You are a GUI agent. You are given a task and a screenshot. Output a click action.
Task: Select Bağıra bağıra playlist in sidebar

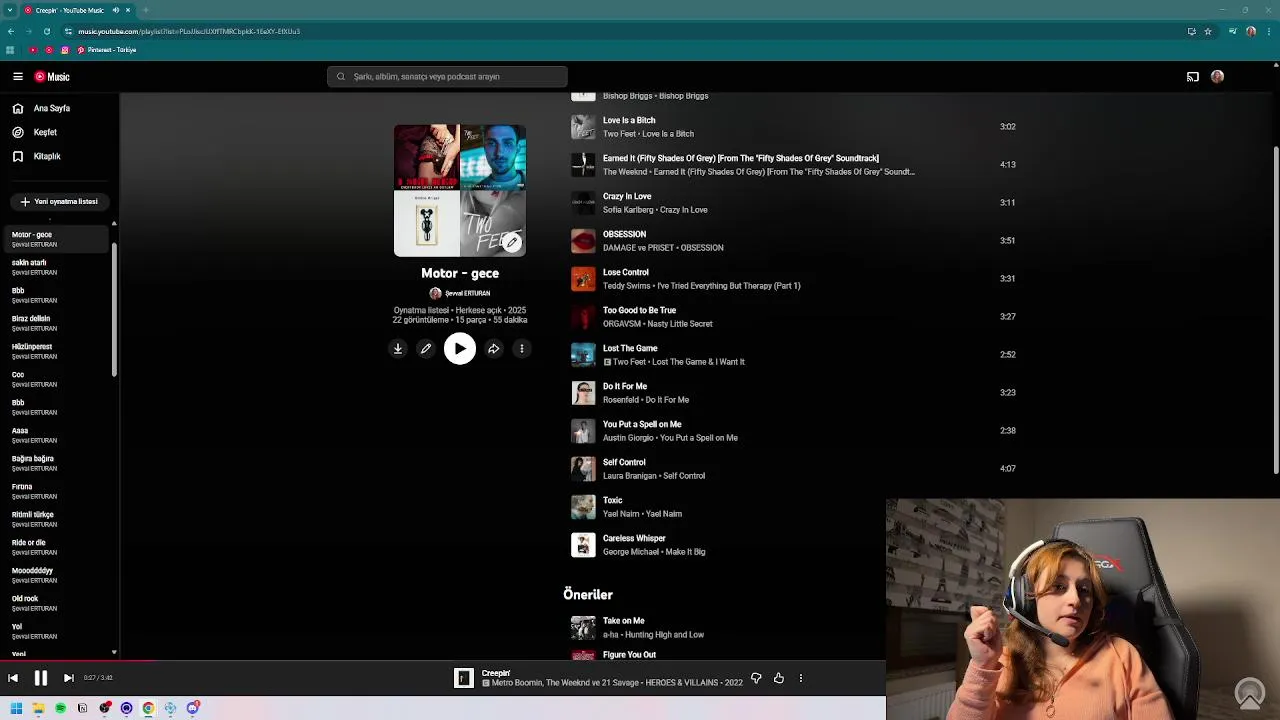tap(58, 463)
